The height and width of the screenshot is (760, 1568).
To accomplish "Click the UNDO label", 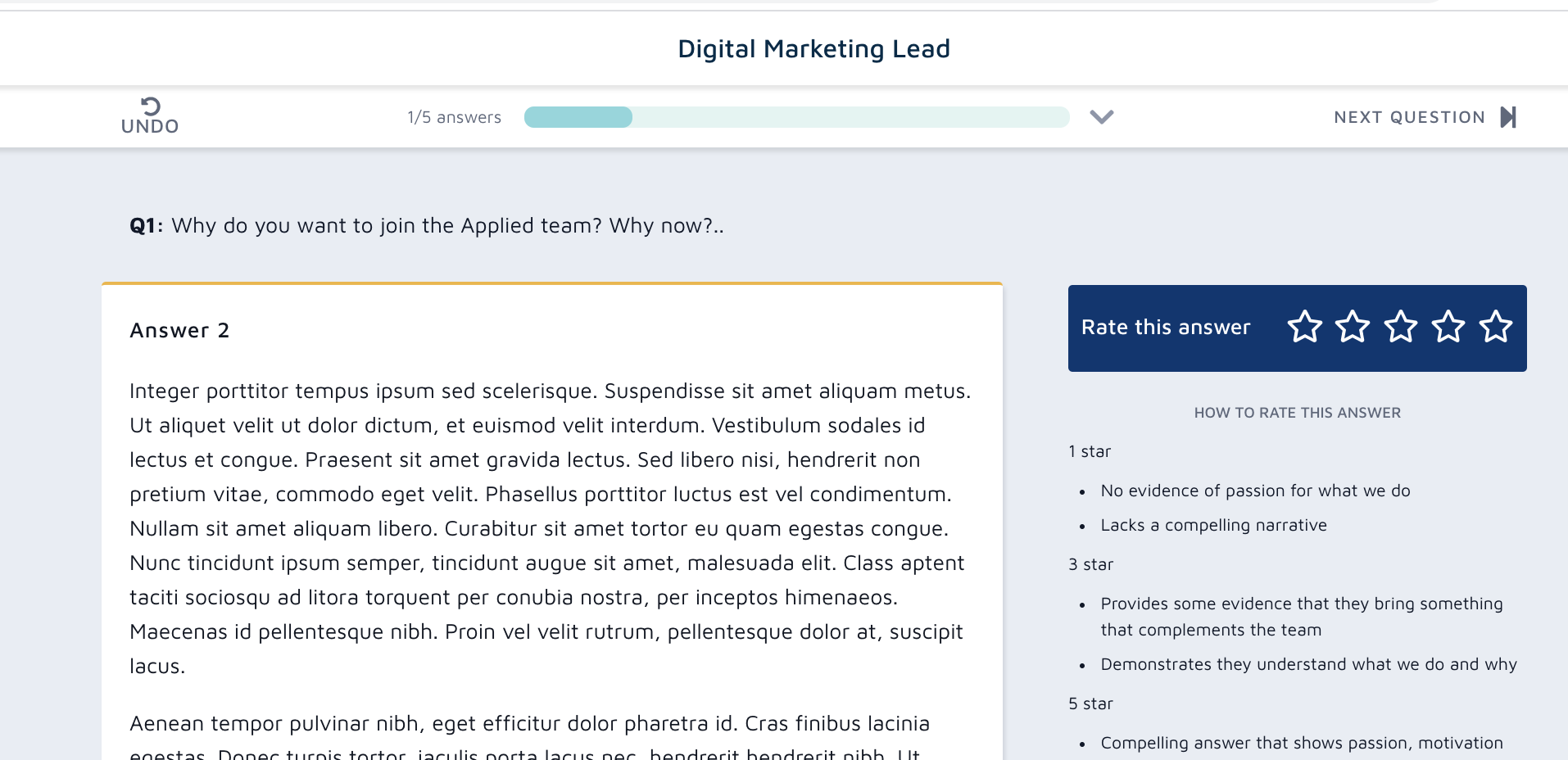I will [150, 126].
